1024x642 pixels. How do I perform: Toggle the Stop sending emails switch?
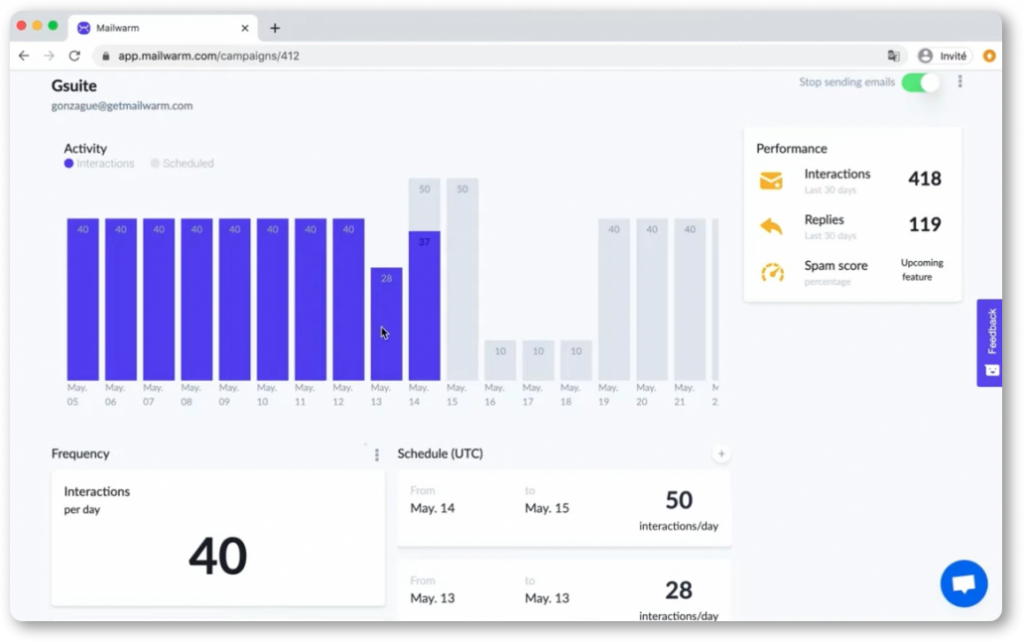[x=921, y=82]
